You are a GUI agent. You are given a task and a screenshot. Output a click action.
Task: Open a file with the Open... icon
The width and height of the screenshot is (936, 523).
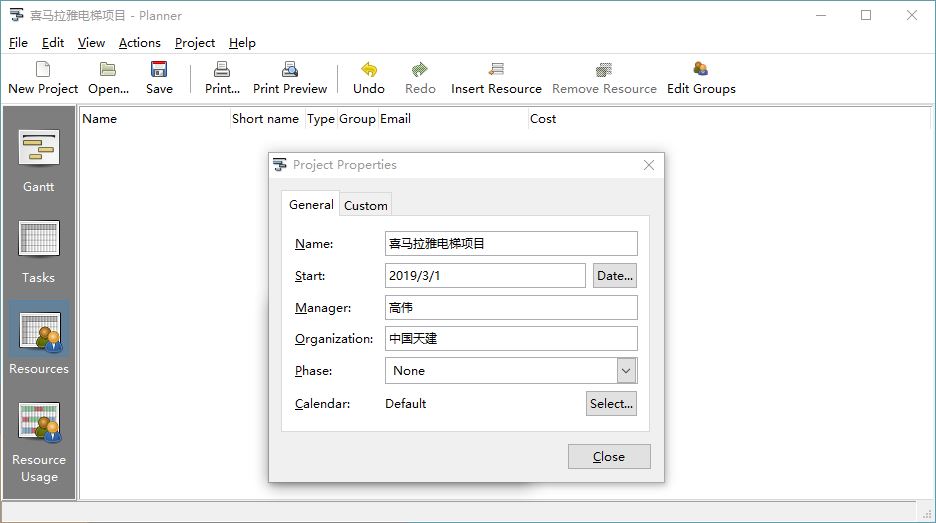[108, 70]
